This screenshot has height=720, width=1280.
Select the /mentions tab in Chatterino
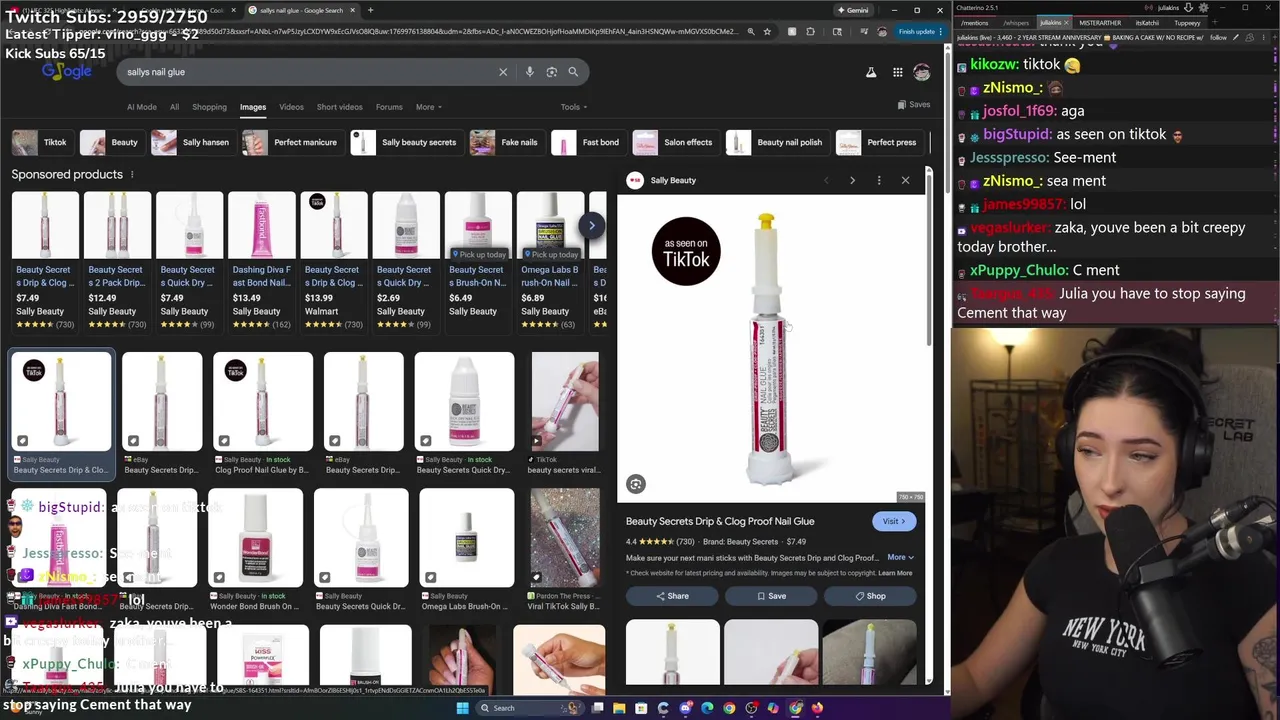tap(975, 22)
